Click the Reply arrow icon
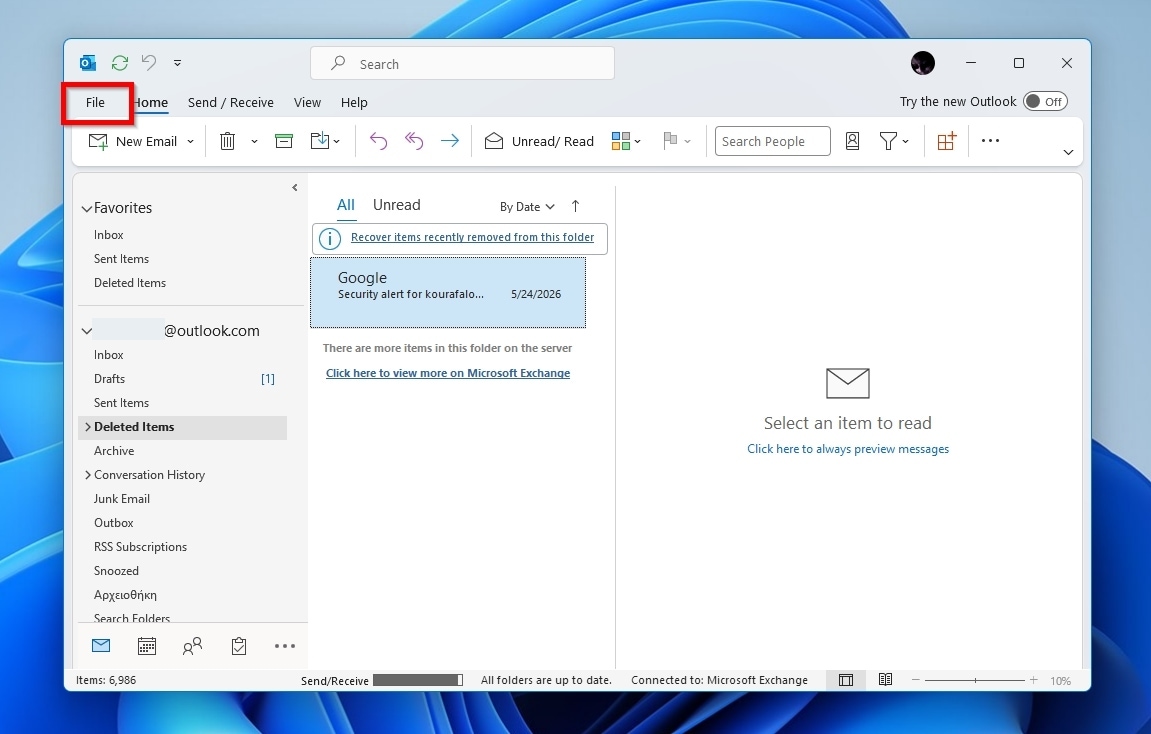 coord(378,141)
